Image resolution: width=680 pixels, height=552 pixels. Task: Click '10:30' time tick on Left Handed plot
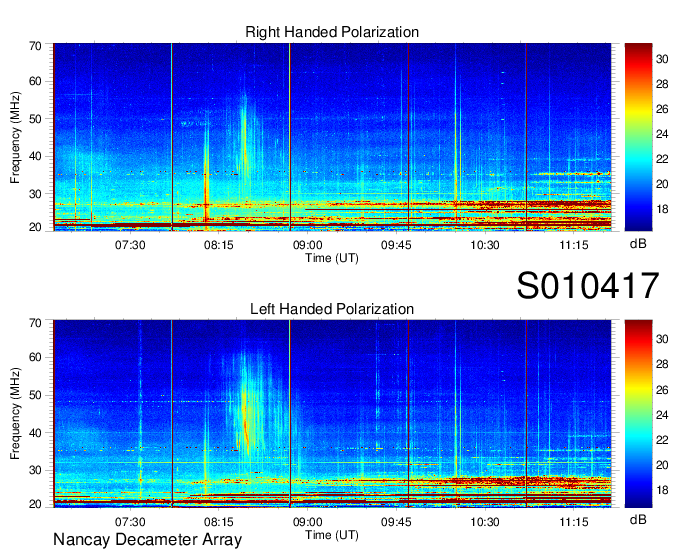485,522
